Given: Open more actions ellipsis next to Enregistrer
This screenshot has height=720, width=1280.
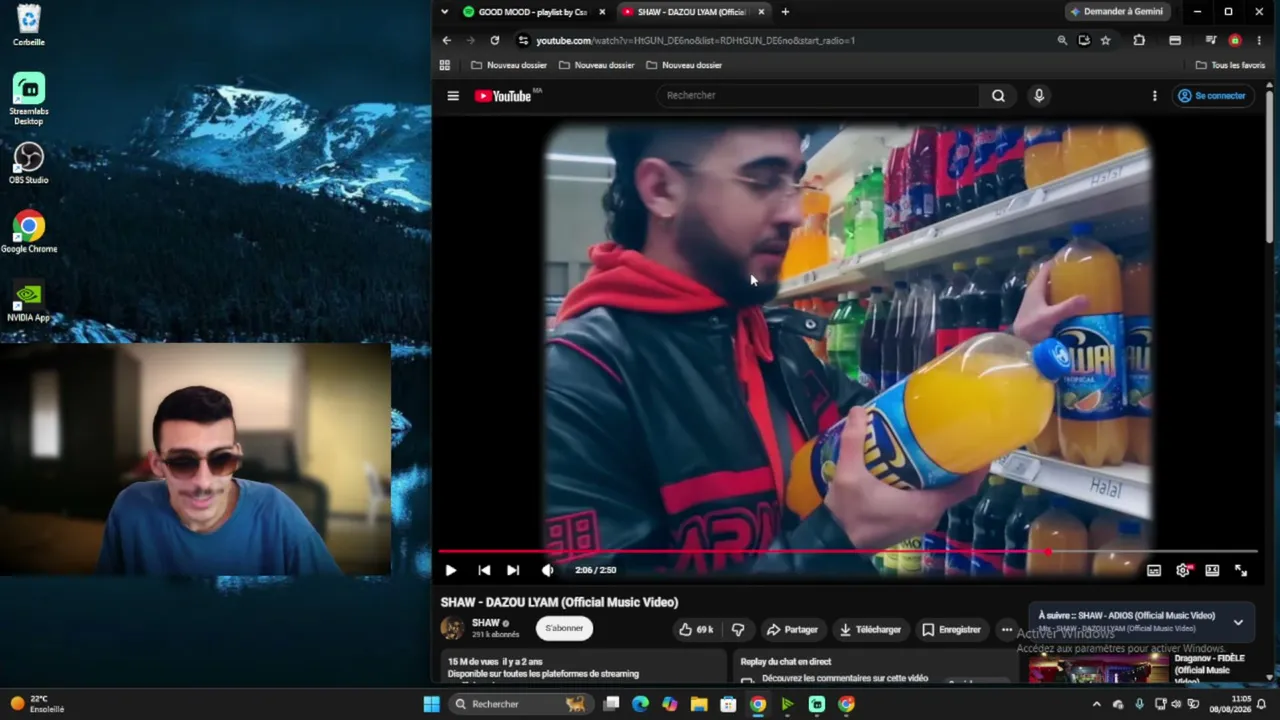Looking at the screenshot, I should point(1006,630).
